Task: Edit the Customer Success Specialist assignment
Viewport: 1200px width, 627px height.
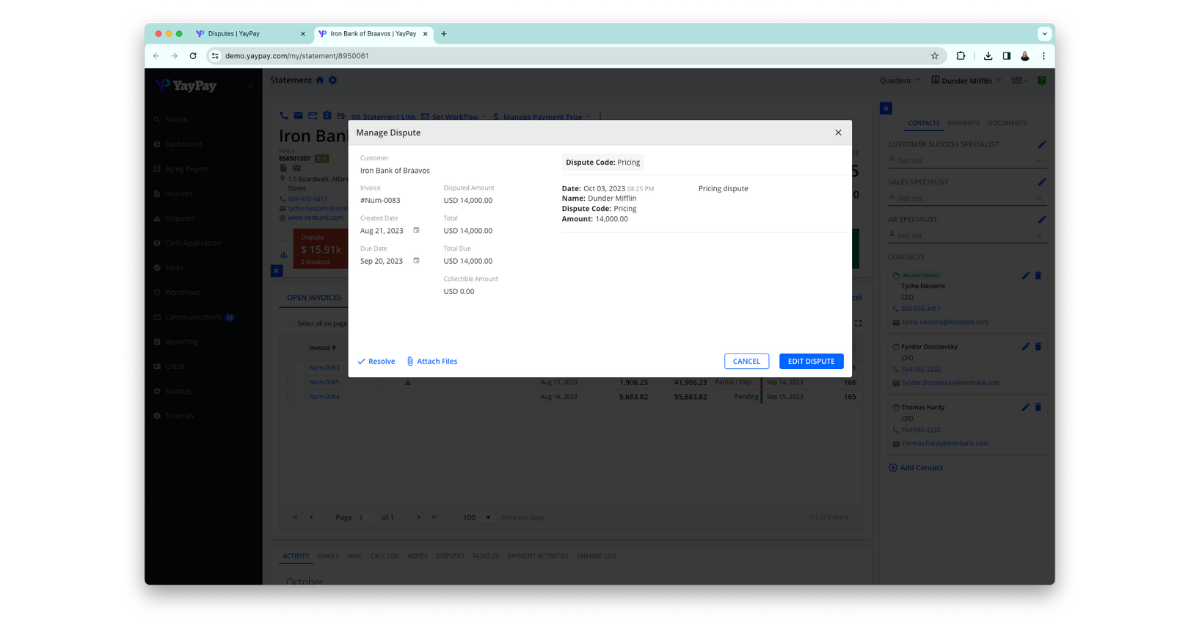Action: [1041, 143]
